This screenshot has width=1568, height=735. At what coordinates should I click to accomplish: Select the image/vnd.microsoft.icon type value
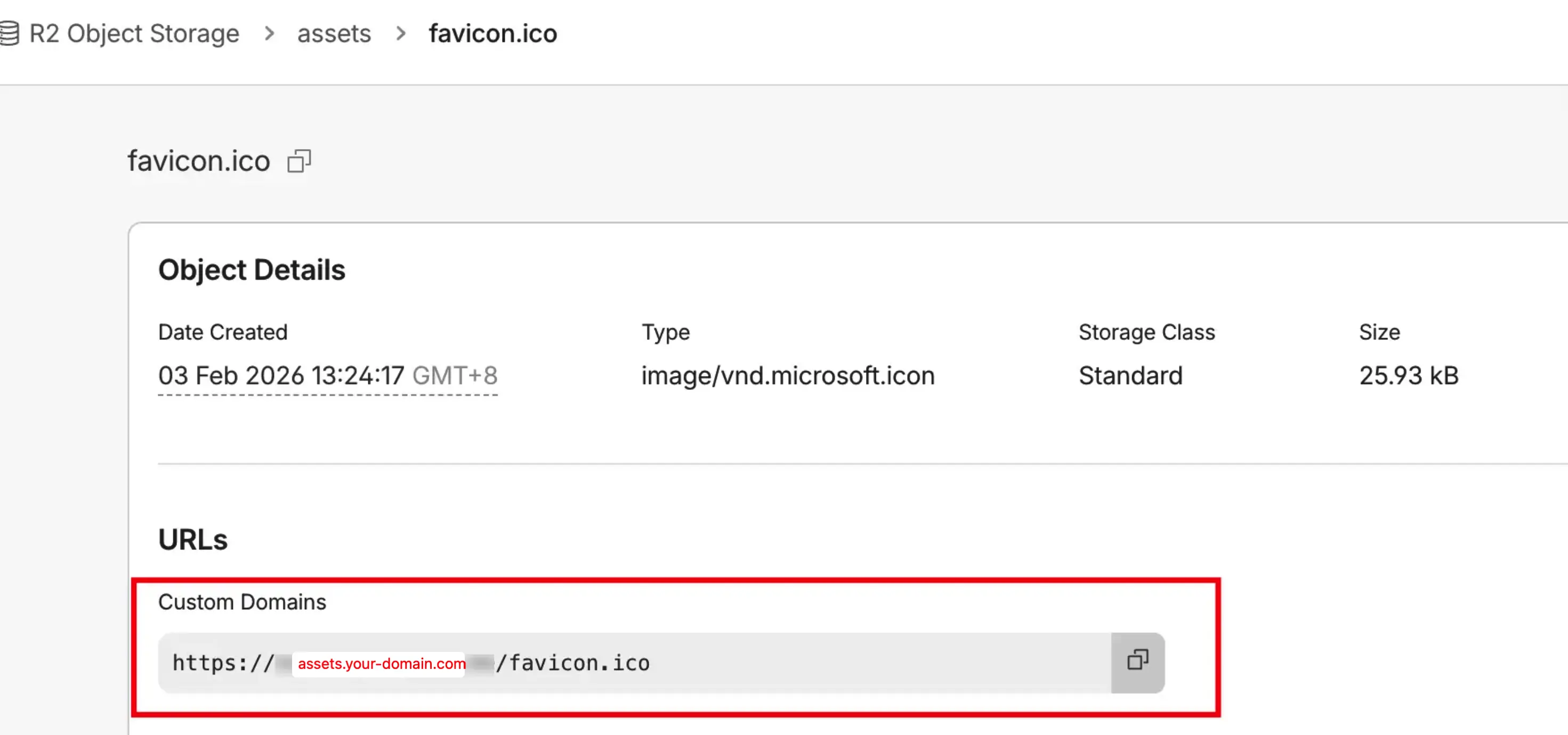pyautogui.click(x=788, y=375)
